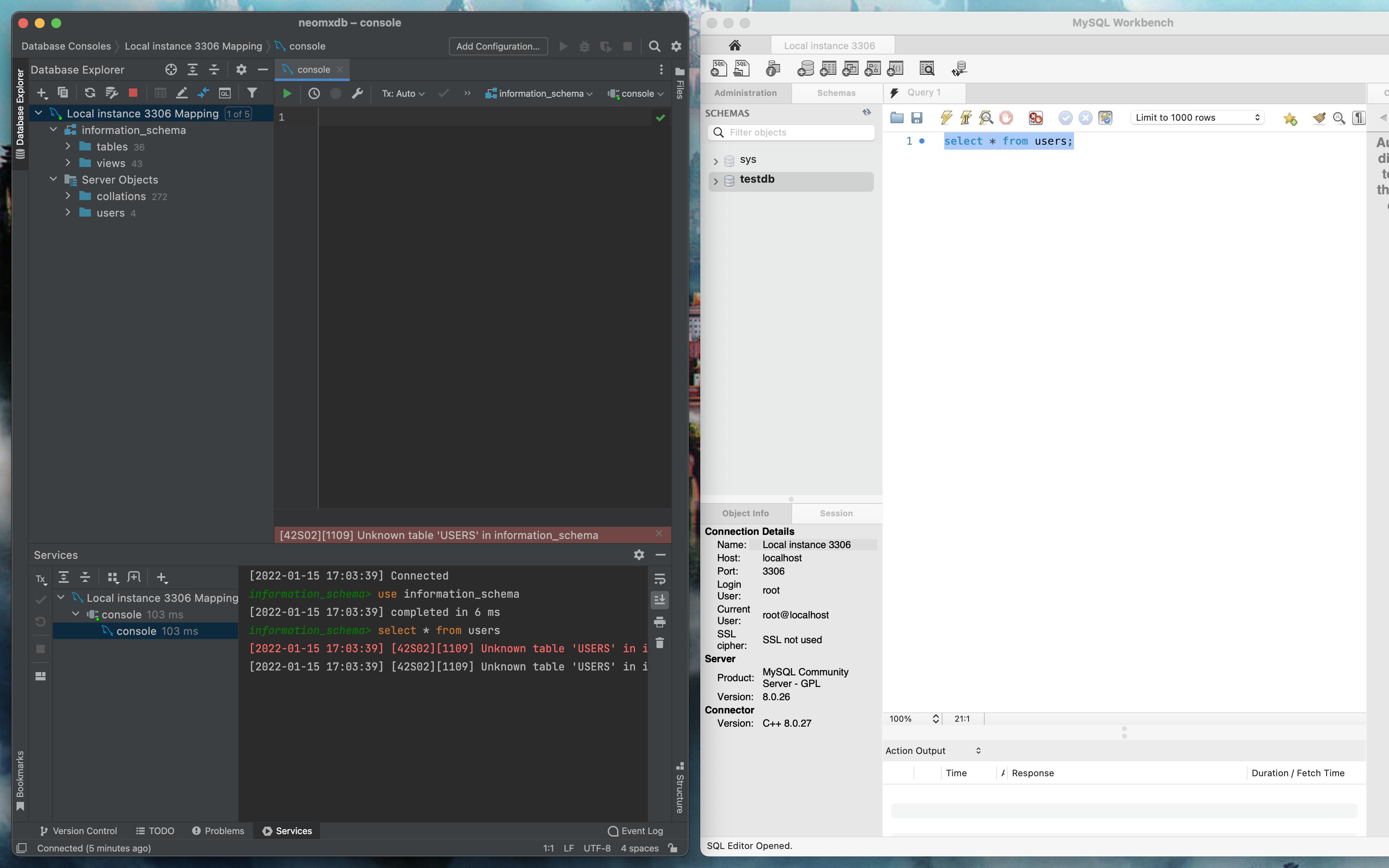Click the Workbench home icon

[x=735, y=45]
